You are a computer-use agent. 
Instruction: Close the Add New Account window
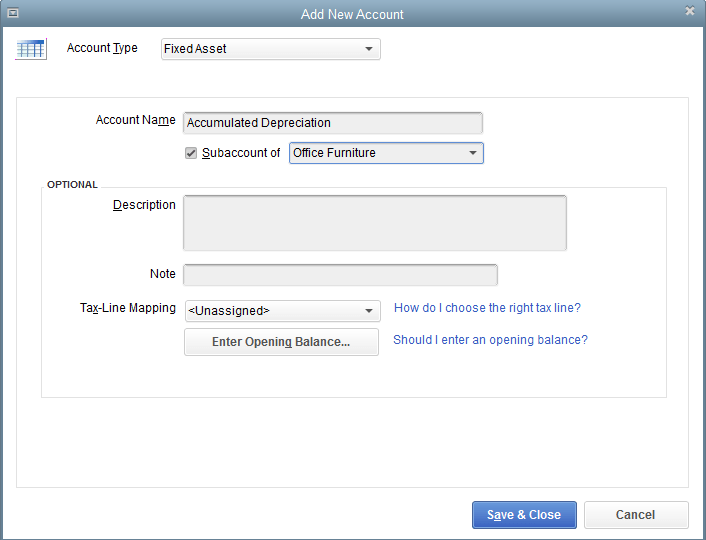tap(689, 12)
